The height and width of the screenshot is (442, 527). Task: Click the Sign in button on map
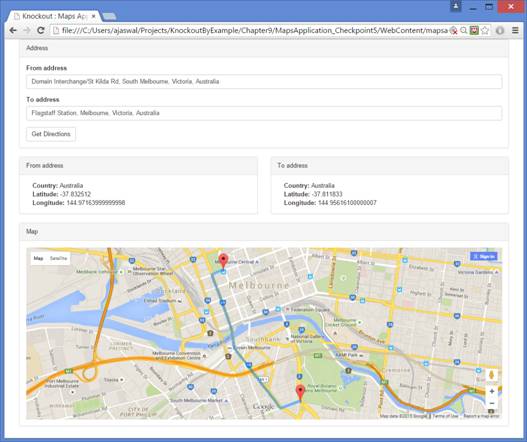pos(484,256)
